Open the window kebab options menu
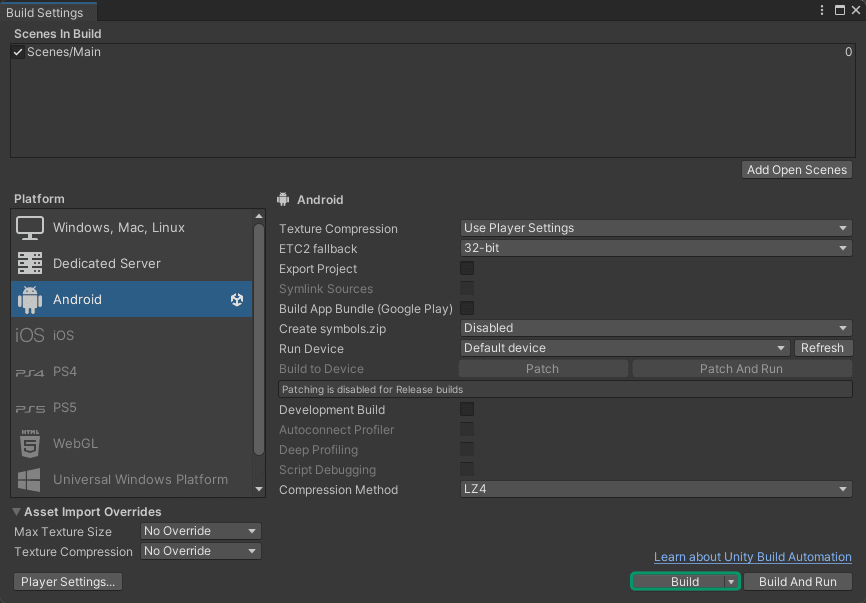Image resolution: width=866 pixels, height=603 pixels. pos(822,10)
